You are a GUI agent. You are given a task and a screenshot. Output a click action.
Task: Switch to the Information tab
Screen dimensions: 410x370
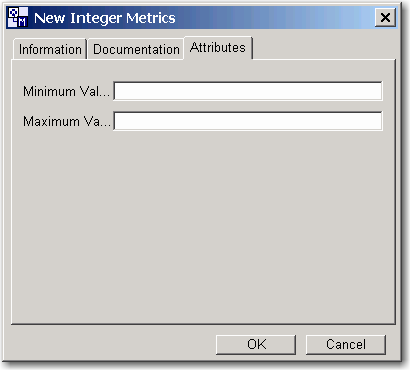point(50,49)
